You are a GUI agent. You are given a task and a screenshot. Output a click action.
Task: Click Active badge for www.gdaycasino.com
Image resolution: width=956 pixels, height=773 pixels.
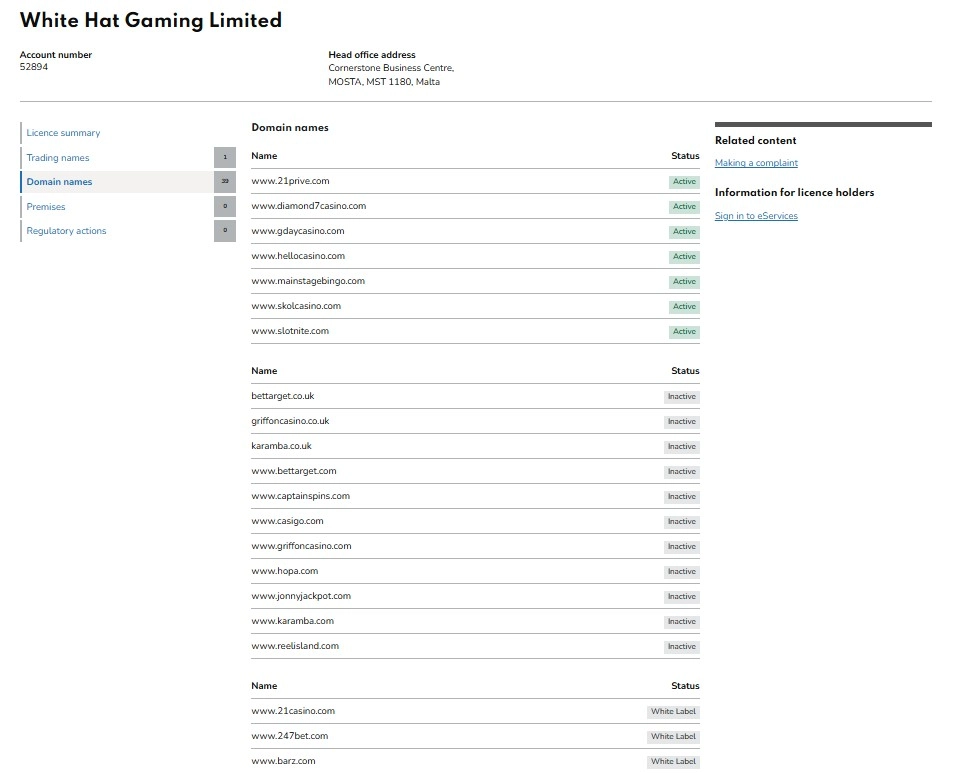[x=684, y=232]
